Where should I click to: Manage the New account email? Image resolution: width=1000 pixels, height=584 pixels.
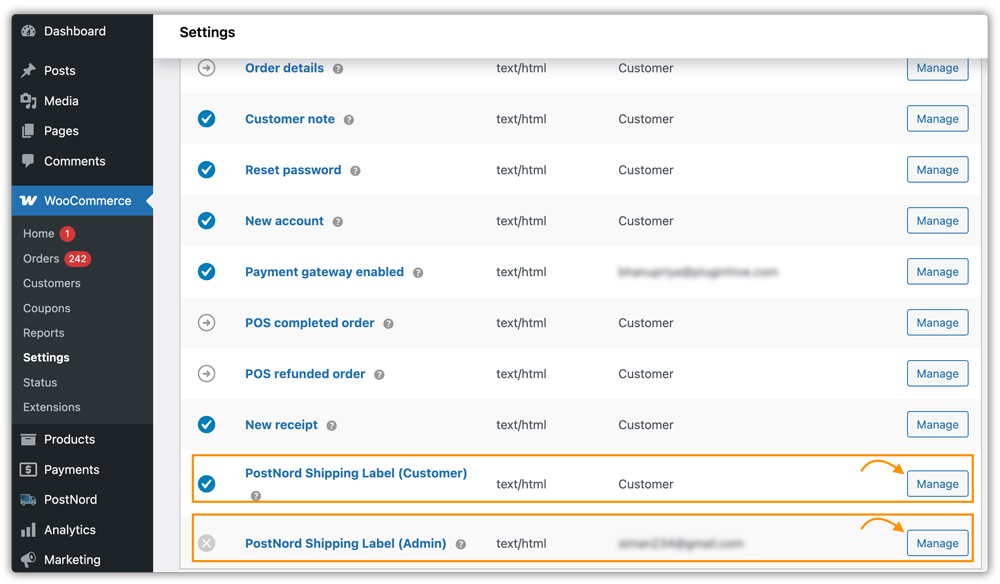(938, 221)
